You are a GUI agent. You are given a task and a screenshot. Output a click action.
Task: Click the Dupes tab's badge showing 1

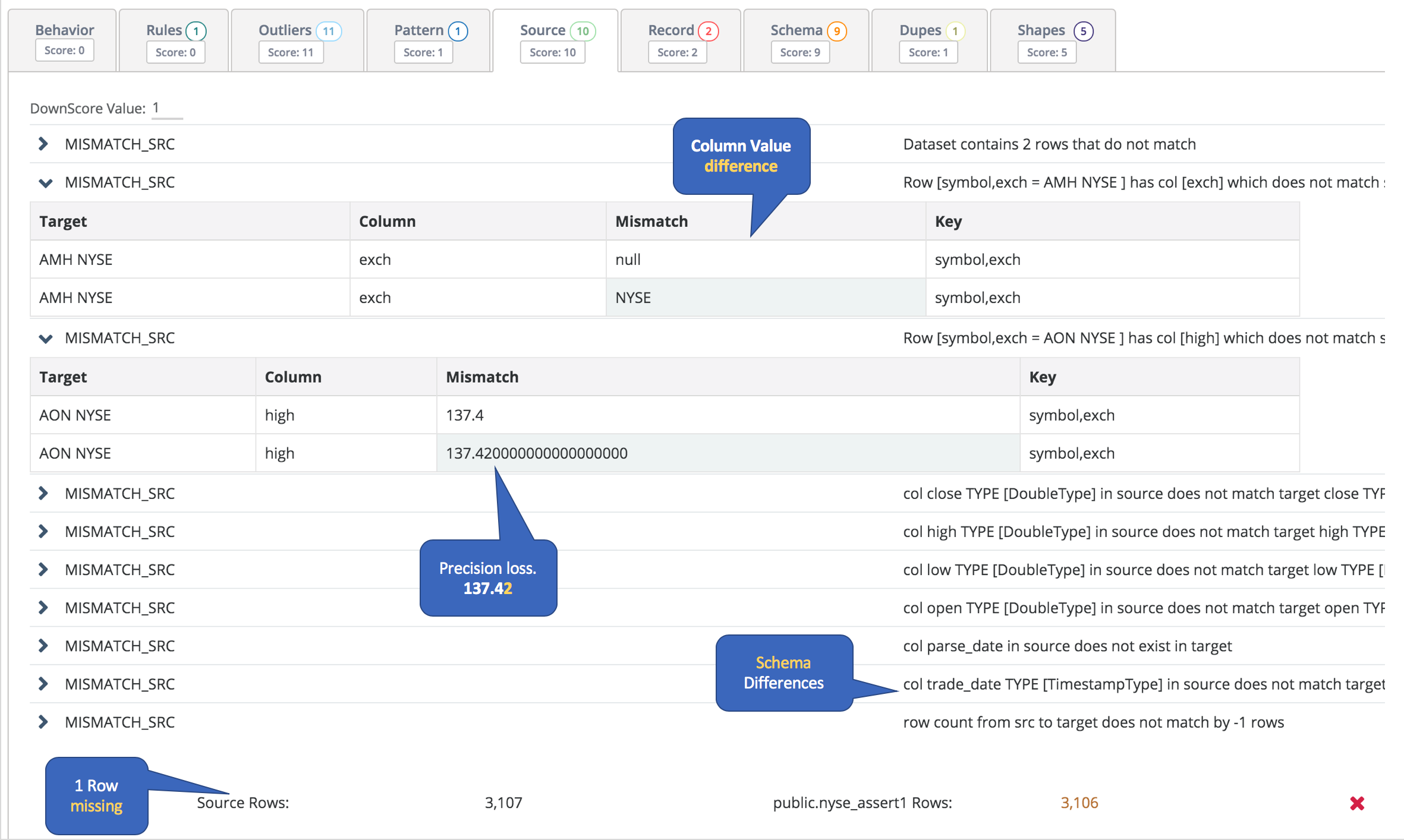pyautogui.click(x=955, y=31)
